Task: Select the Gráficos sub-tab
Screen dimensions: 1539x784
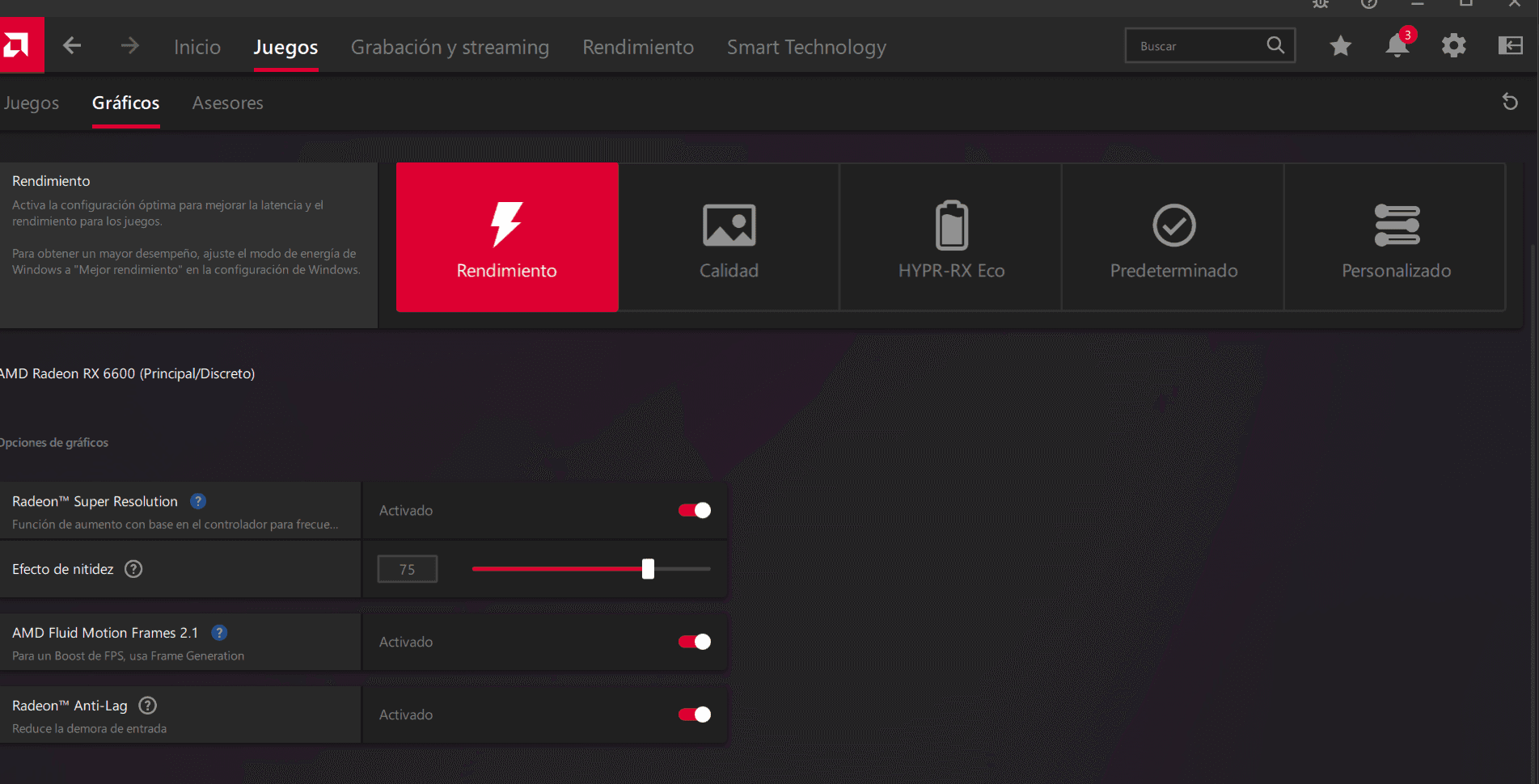Action: (x=125, y=103)
